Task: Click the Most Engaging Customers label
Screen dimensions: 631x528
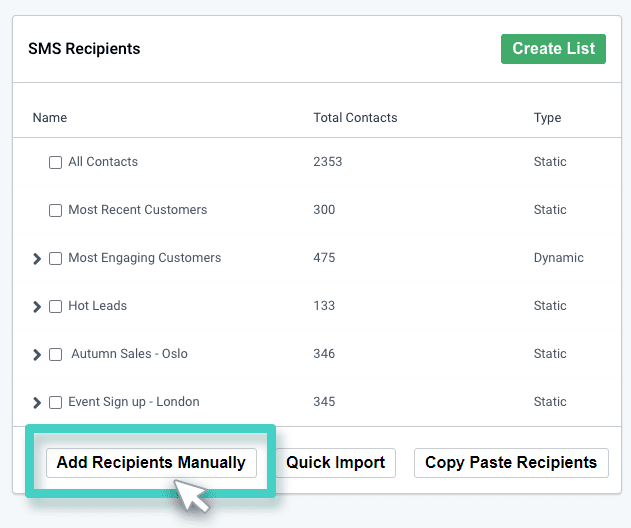Action: point(144,258)
